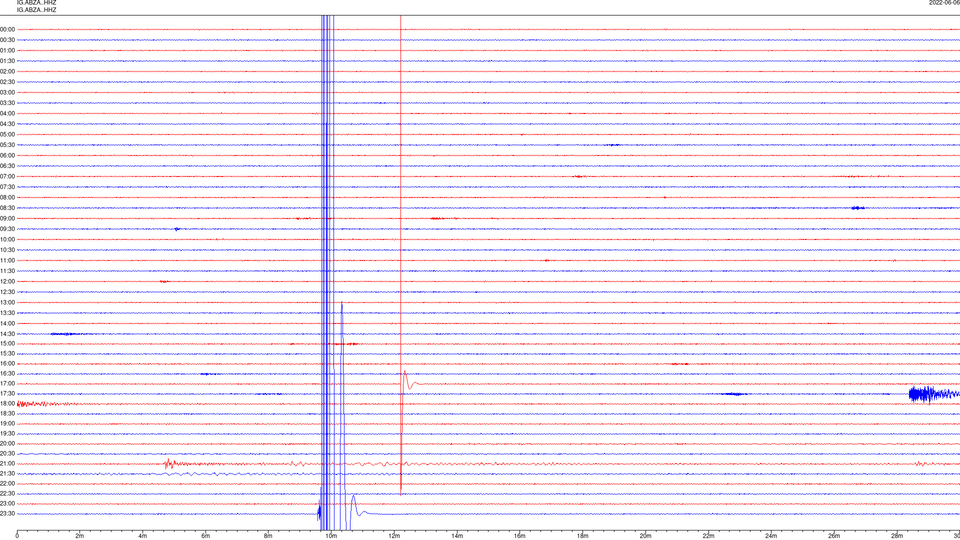Click the 18m axis tick label
This screenshot has width=960, height=540.
[x=582, y=536]
